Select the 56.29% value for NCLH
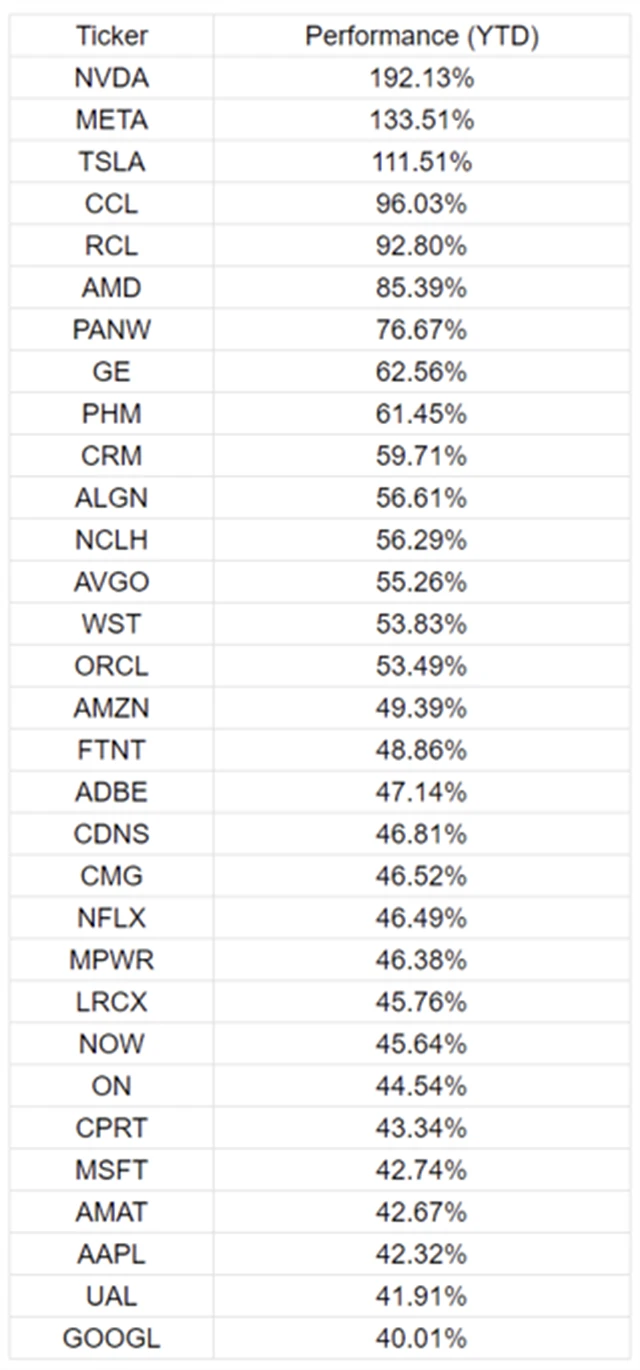 click(422, 540)
